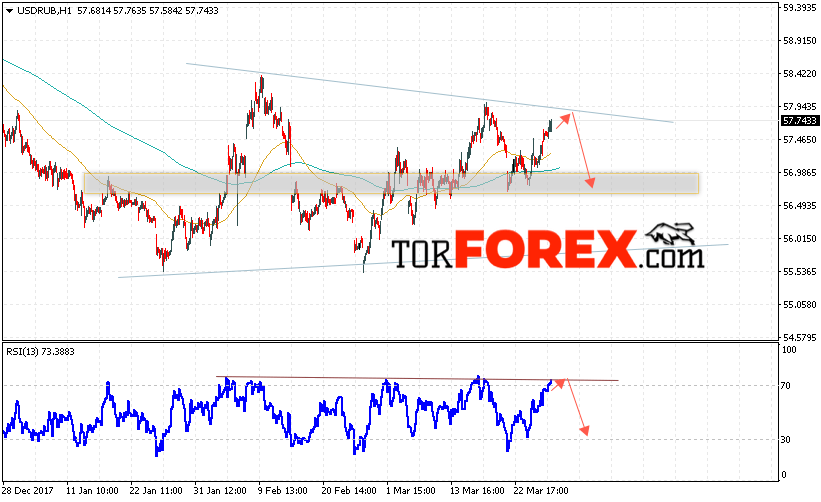Click the FOREX text of the watermark

546,249
